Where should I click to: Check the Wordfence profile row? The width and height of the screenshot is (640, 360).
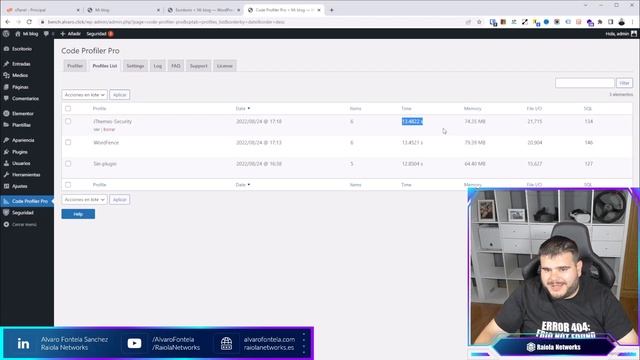coord(68,142)
